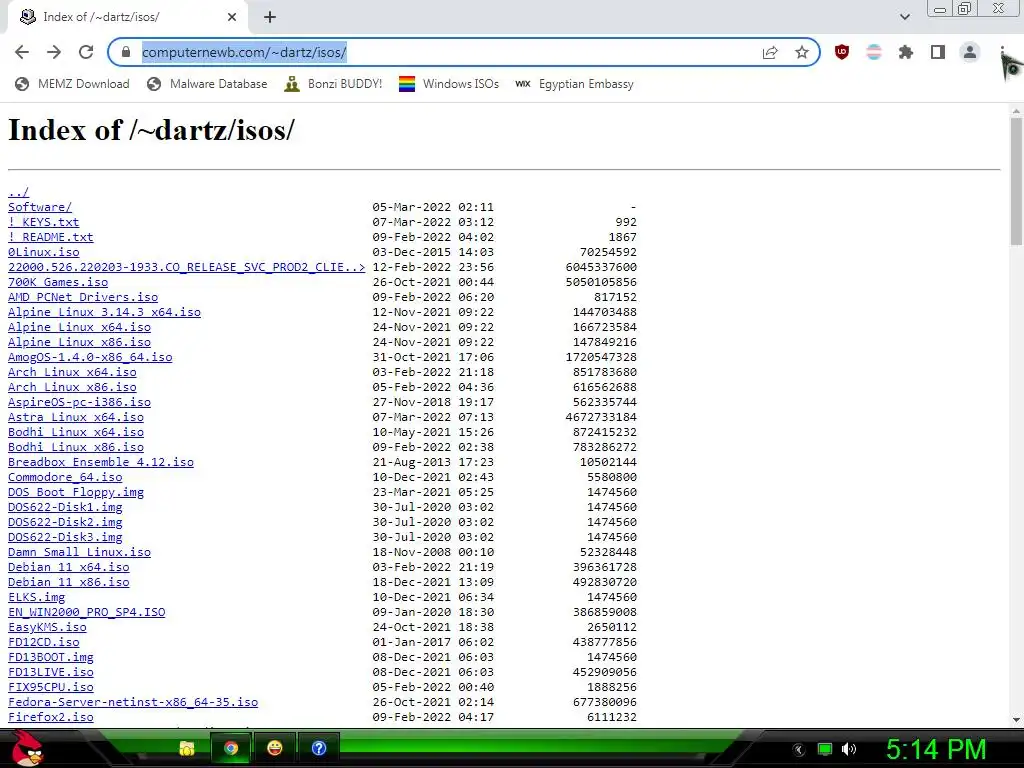Share this page via share icon
The height and width of the screenshot is (768, 1024).
[770, 52]
